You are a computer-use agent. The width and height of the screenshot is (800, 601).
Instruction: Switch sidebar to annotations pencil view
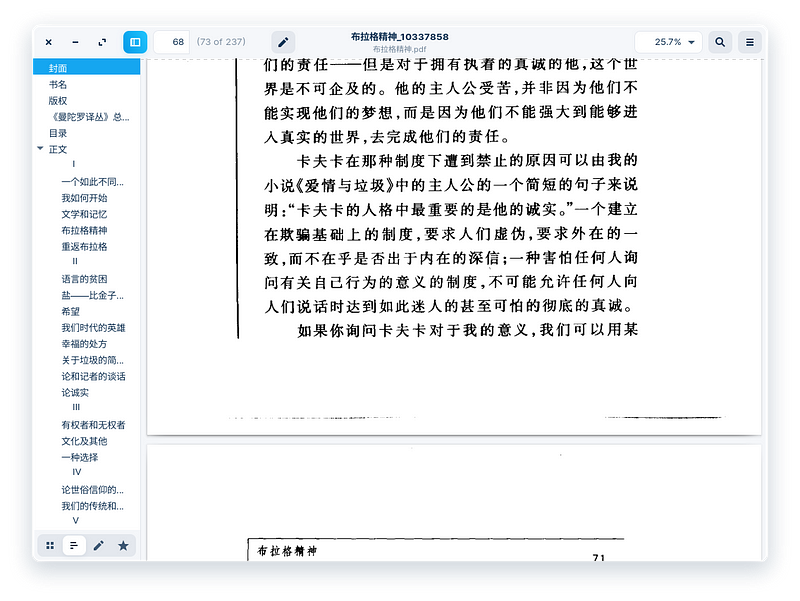click(x=98, y=546)
